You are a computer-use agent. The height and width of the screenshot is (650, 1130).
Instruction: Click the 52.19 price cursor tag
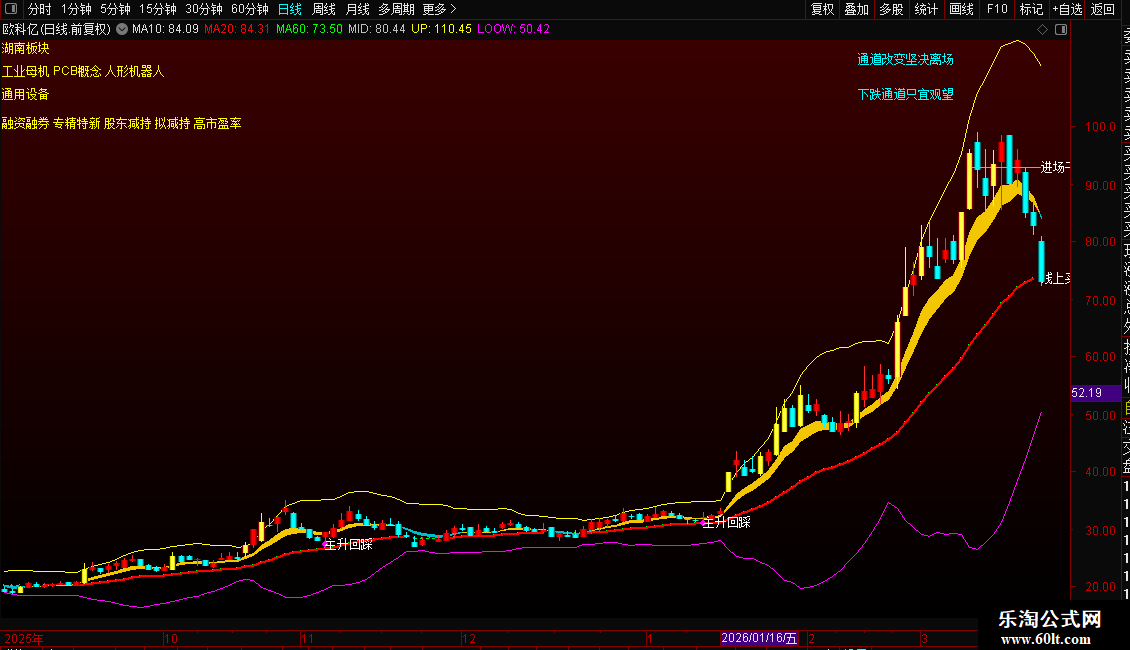click(x=1095, y=393)
